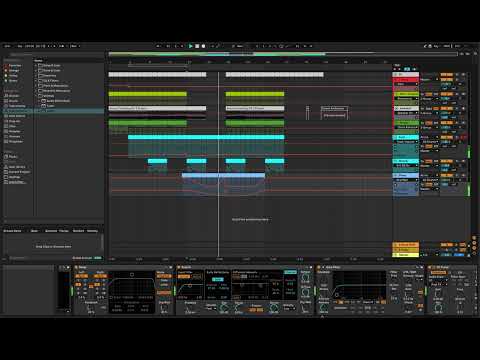Select the long cyan clip in the arrangement
This screenshot has height=360, width=480.
coord(206,137)
